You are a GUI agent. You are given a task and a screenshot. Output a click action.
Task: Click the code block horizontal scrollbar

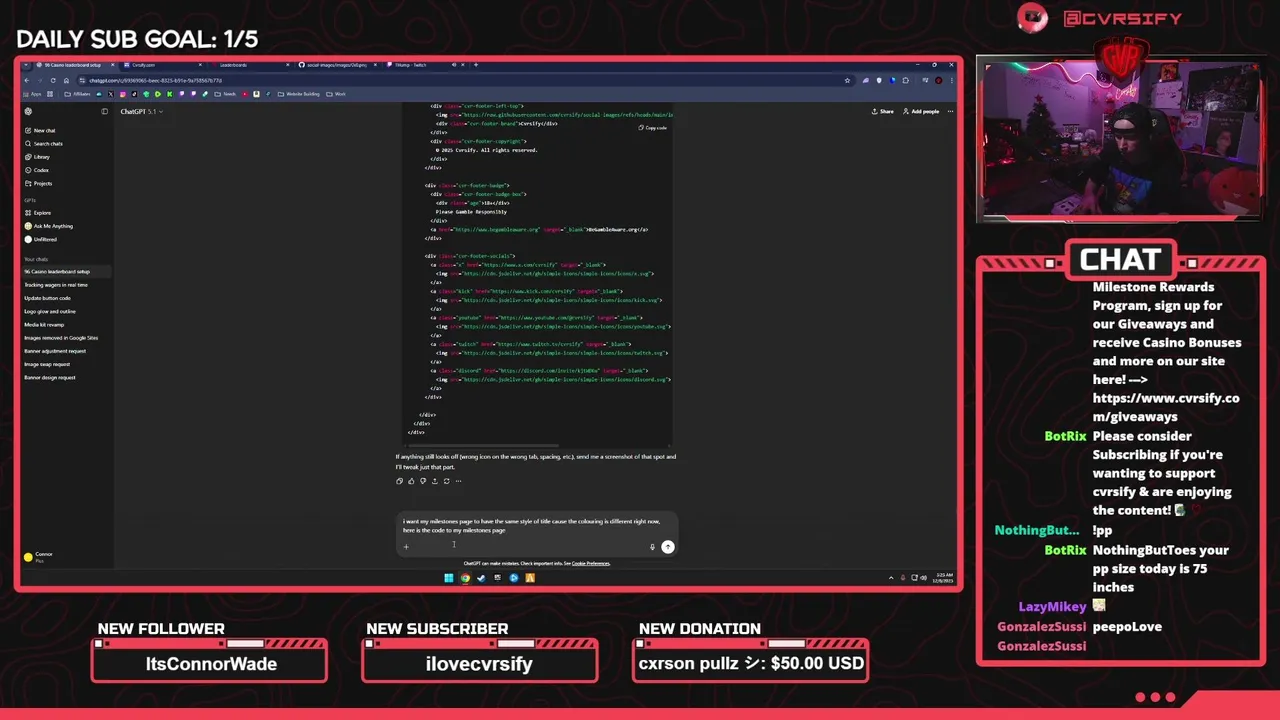tap(485, 446)
